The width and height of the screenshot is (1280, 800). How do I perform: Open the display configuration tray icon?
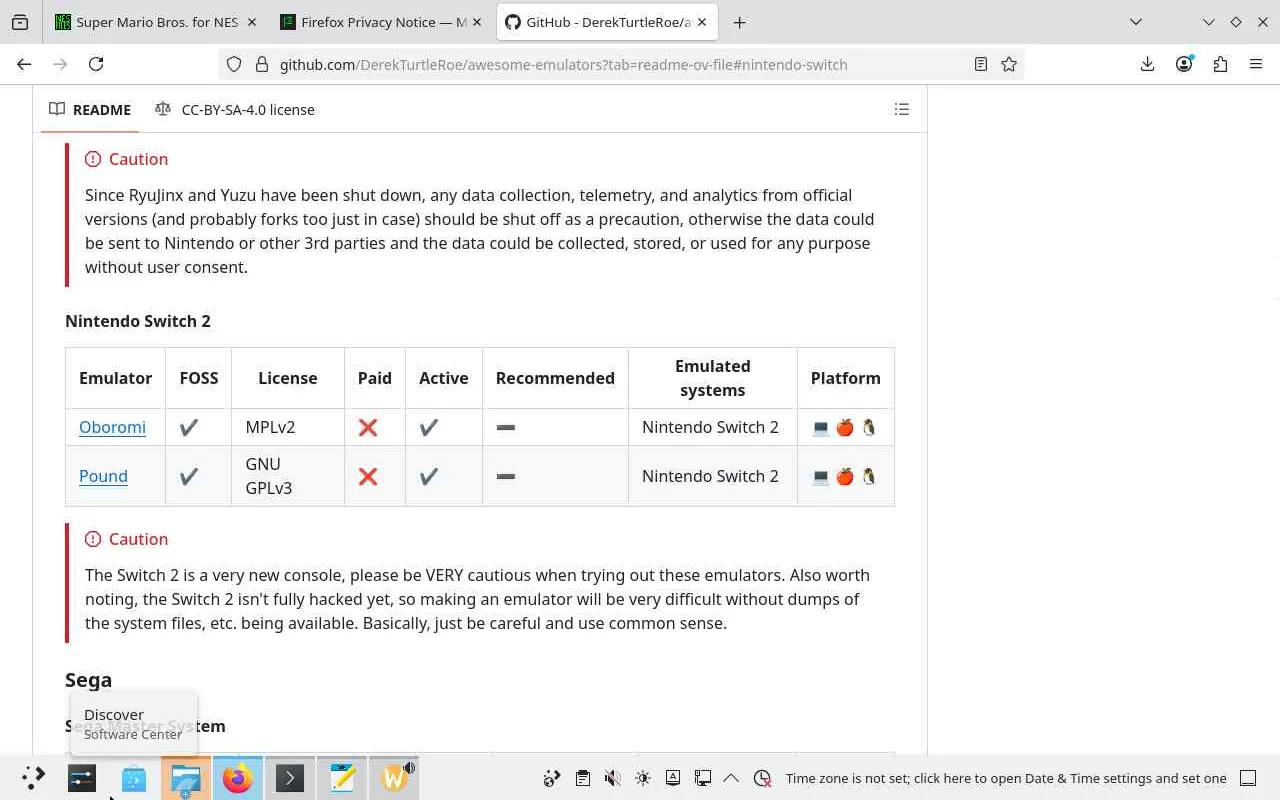(x=702, y=778)
